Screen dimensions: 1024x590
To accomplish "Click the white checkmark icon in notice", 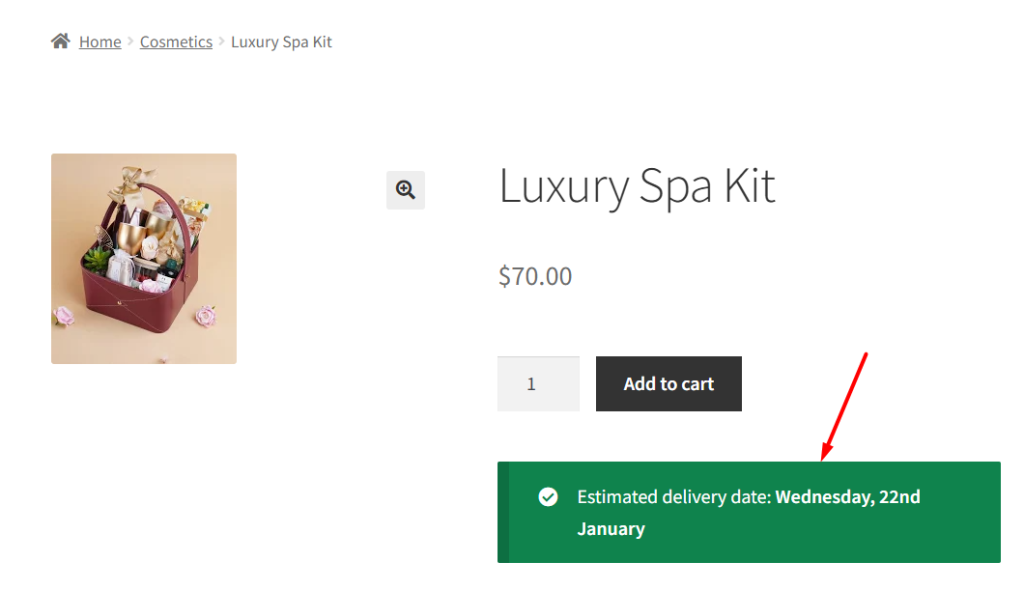I will pos(548,497).
